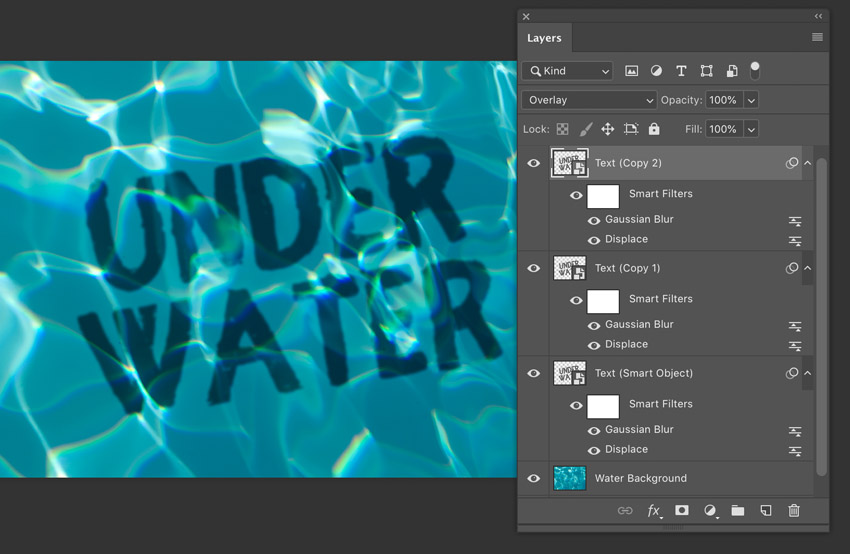Click Gaussian Blur entry under Text (Copy 1)
Viewport: 850px width, 554px height.
click(x=639, y=324)
